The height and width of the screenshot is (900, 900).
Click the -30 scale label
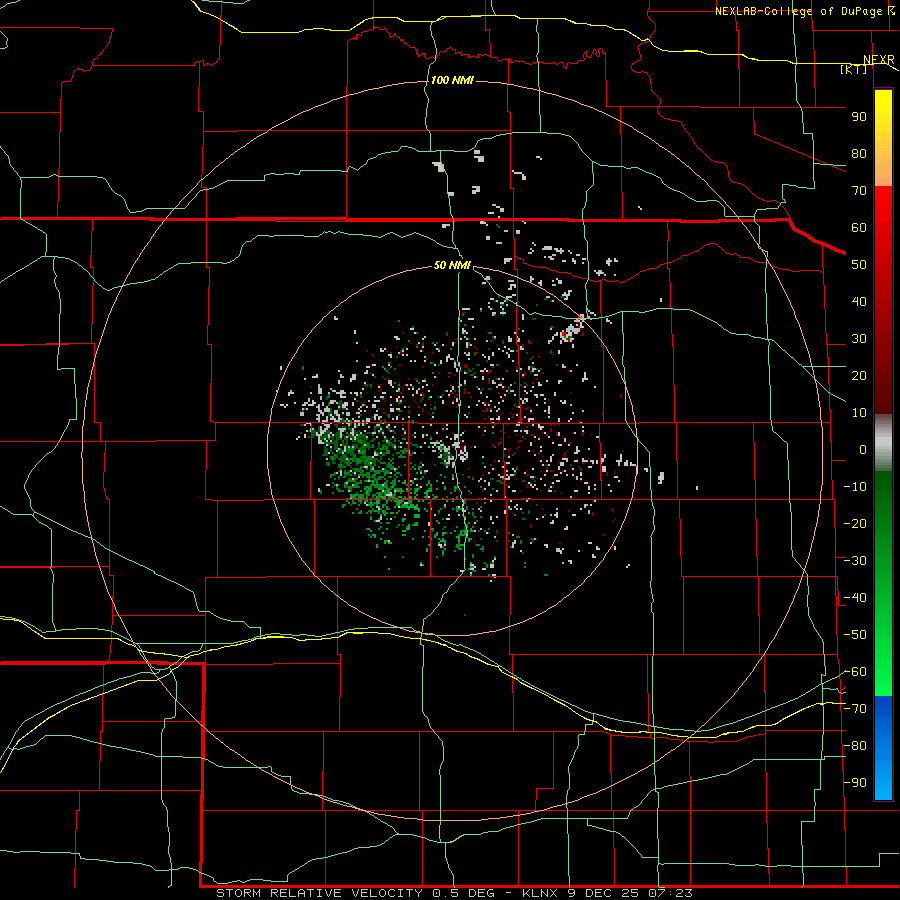(855, 561)
